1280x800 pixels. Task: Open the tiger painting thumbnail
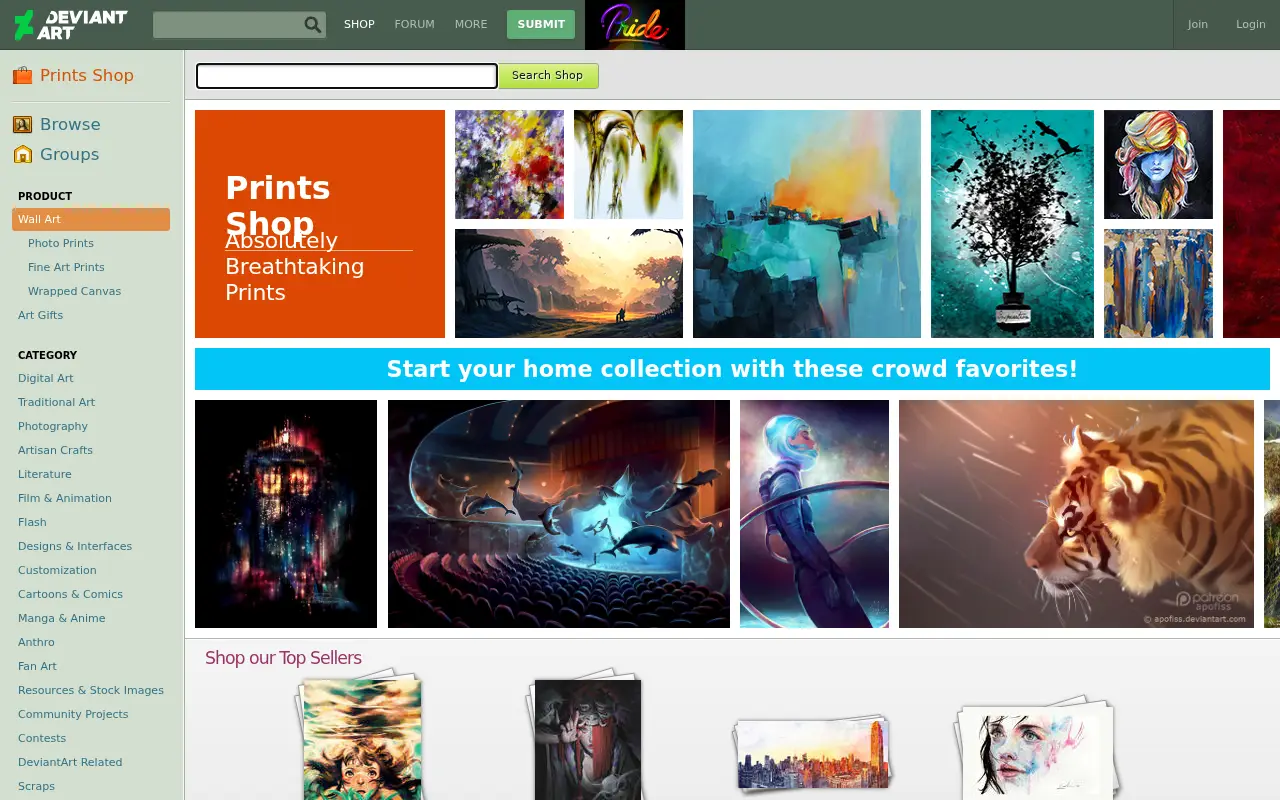tap(1076, 514)
